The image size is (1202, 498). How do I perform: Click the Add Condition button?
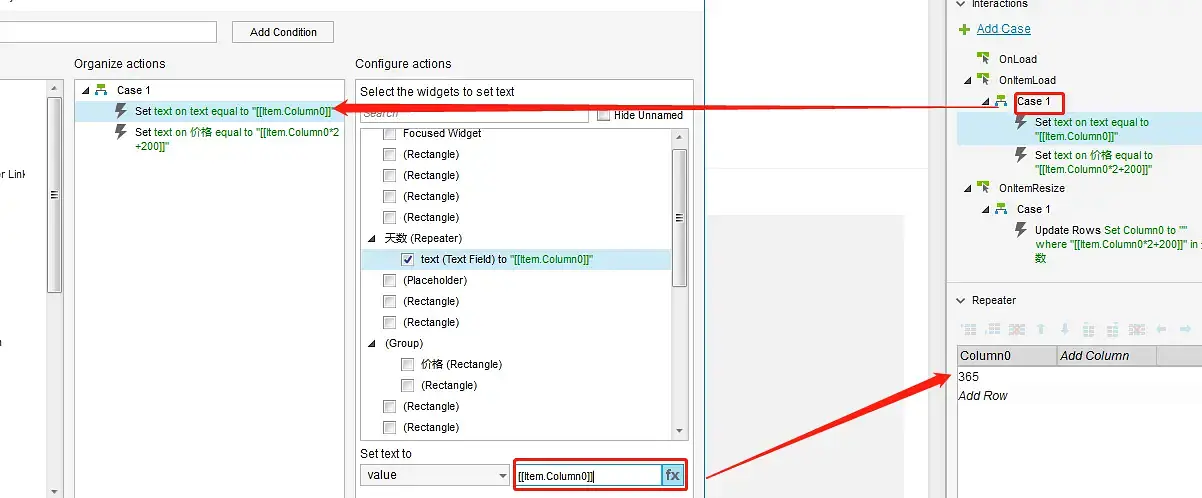tap(283, 32)
